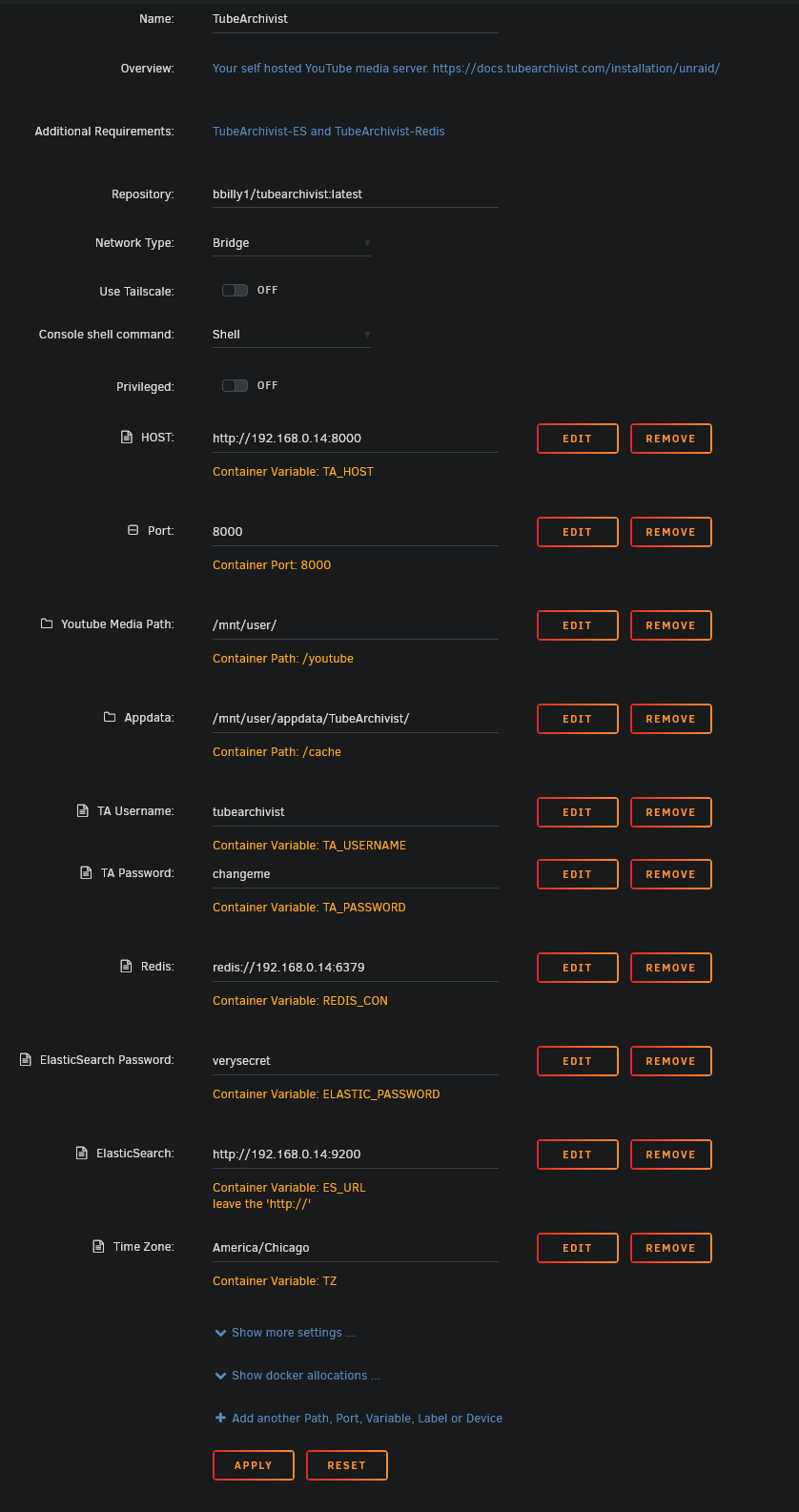Click the variable icon next to Redis
Image resolution: width=799 pixels, height=1512 pixels.
[125, 965]
